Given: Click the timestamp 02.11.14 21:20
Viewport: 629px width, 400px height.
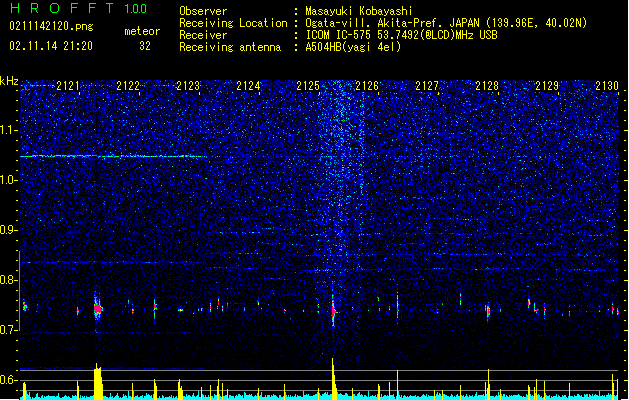Looking at the screenshot, I should click(51, 46).
